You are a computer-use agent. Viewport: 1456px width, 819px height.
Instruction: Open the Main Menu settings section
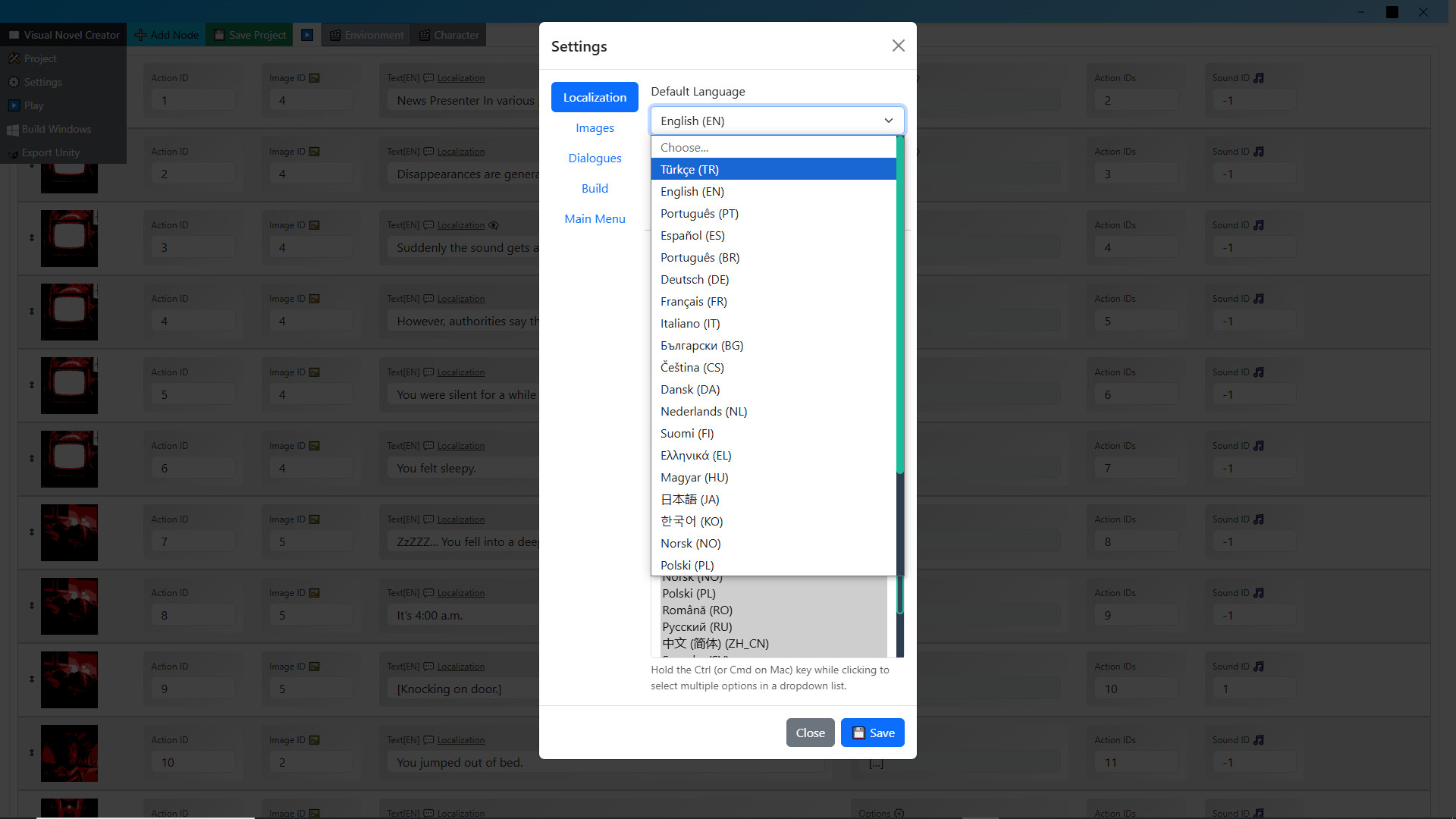(595, 218)
